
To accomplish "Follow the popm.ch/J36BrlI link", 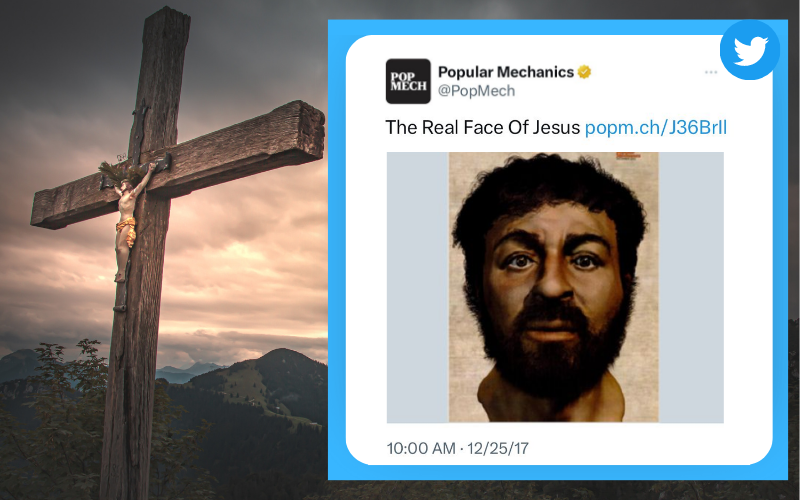I will click(x=656, y=127).
